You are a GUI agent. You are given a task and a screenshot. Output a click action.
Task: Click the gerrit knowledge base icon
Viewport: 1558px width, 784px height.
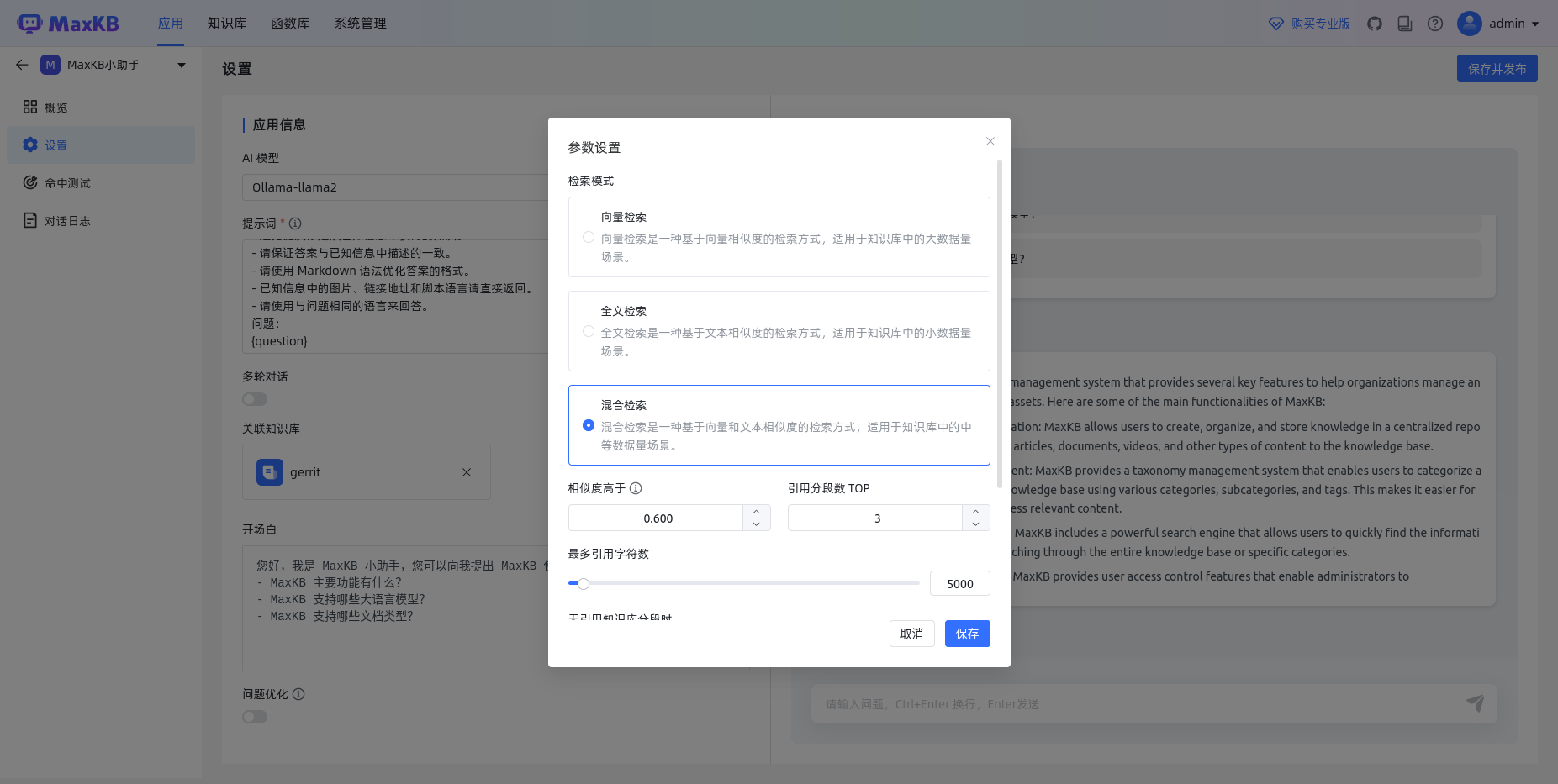tap(270, 472)
